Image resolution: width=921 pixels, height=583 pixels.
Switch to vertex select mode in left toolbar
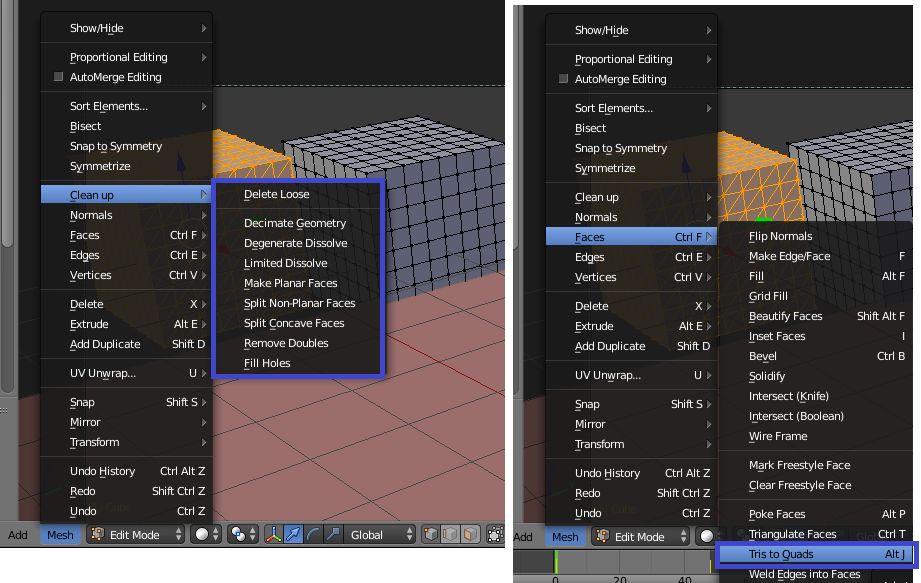coord(431,535)
